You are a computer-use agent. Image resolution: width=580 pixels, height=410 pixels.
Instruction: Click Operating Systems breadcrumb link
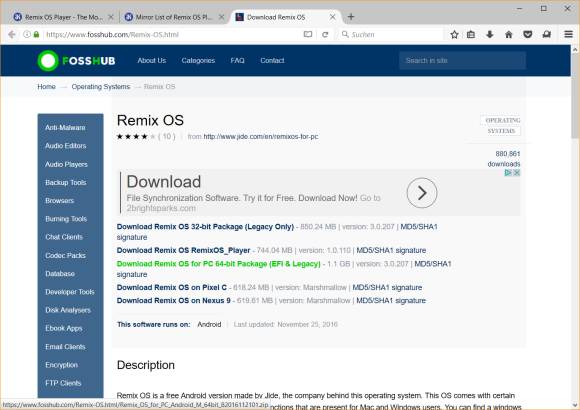(x=101, y=87)
